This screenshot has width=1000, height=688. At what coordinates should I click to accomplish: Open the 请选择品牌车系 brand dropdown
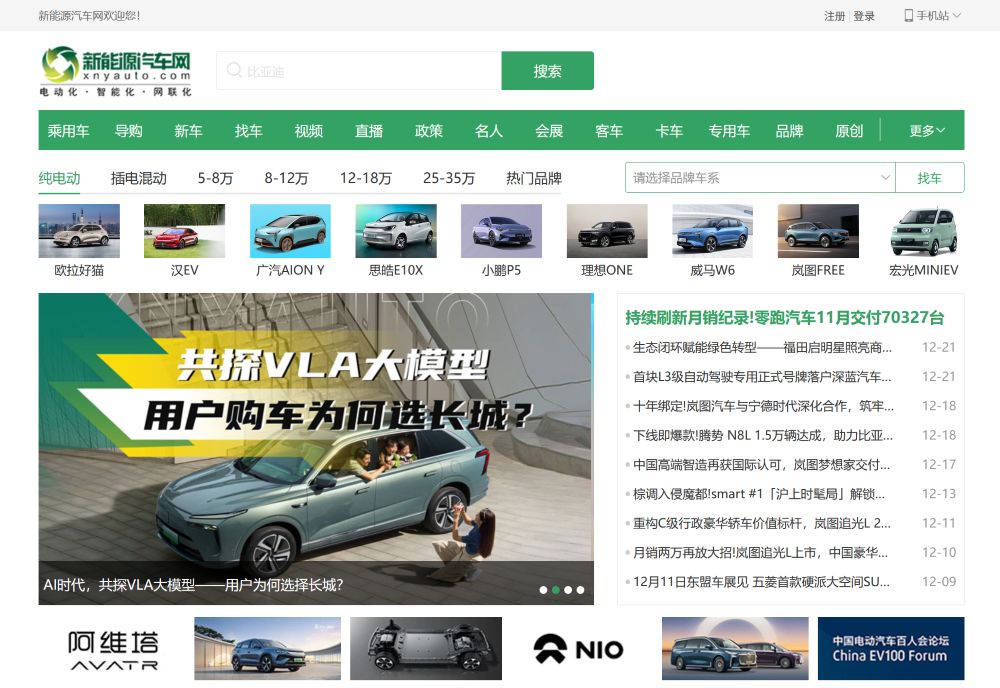[x=760, y=177]
